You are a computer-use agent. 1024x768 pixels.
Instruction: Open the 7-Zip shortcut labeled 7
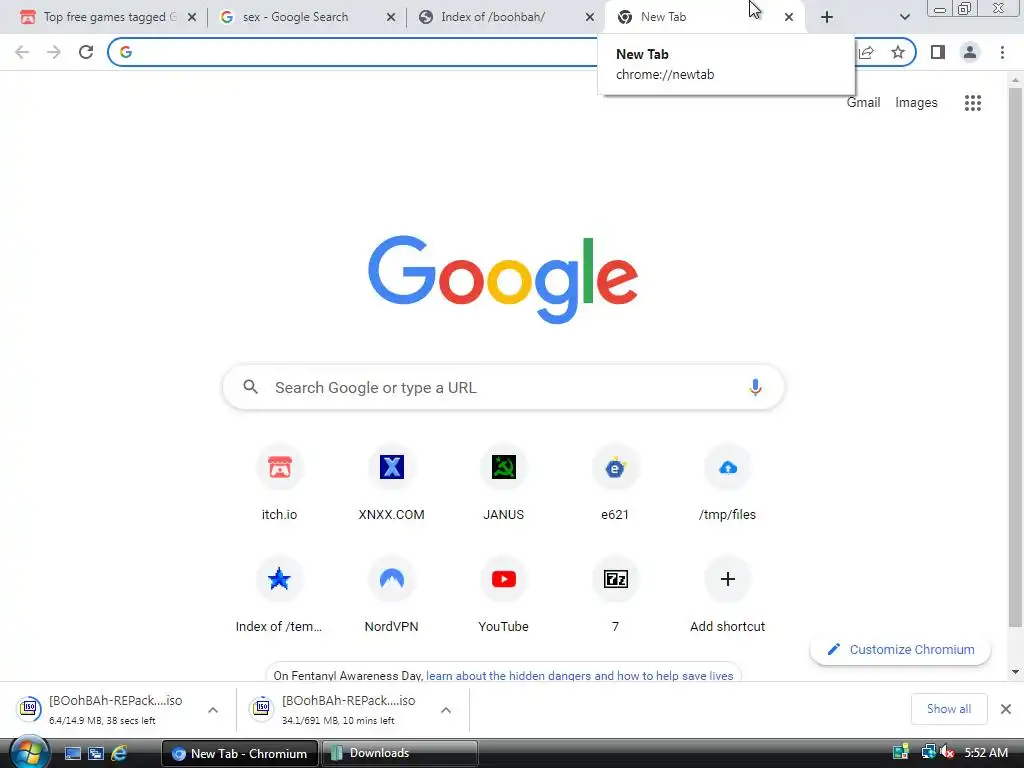tap(615, 596)
